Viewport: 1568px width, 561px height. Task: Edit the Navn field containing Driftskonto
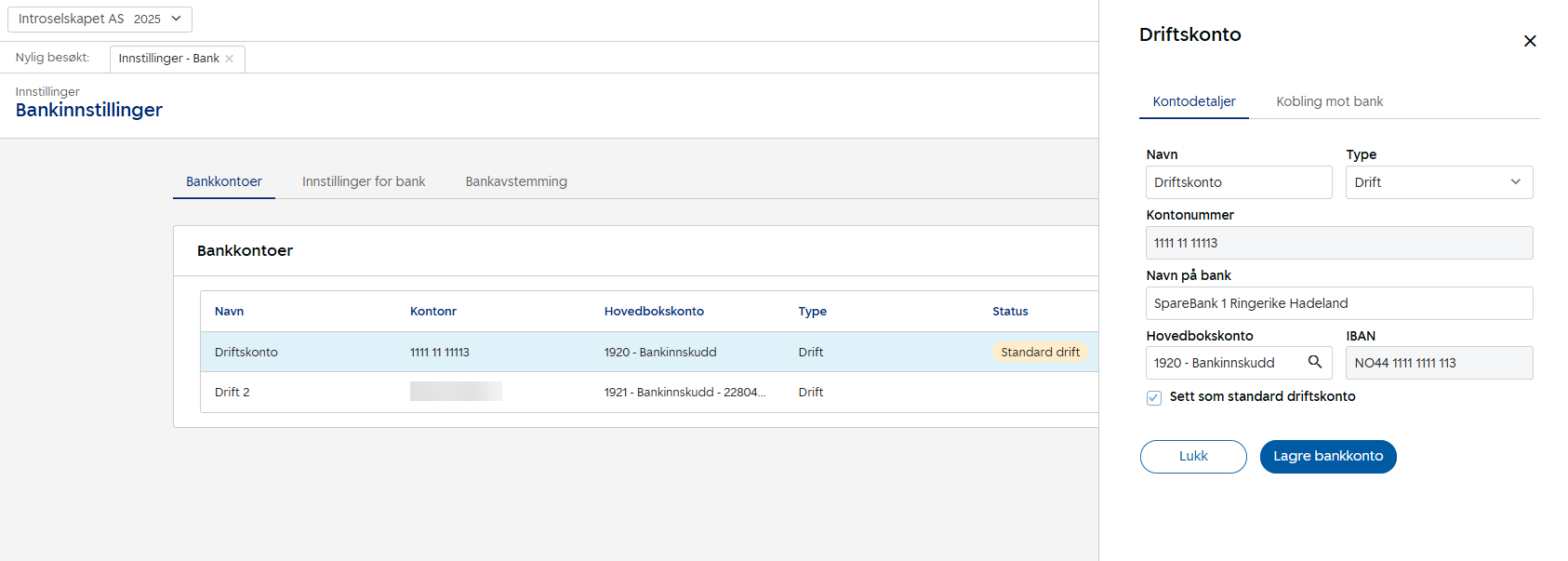pos(1238,182)
